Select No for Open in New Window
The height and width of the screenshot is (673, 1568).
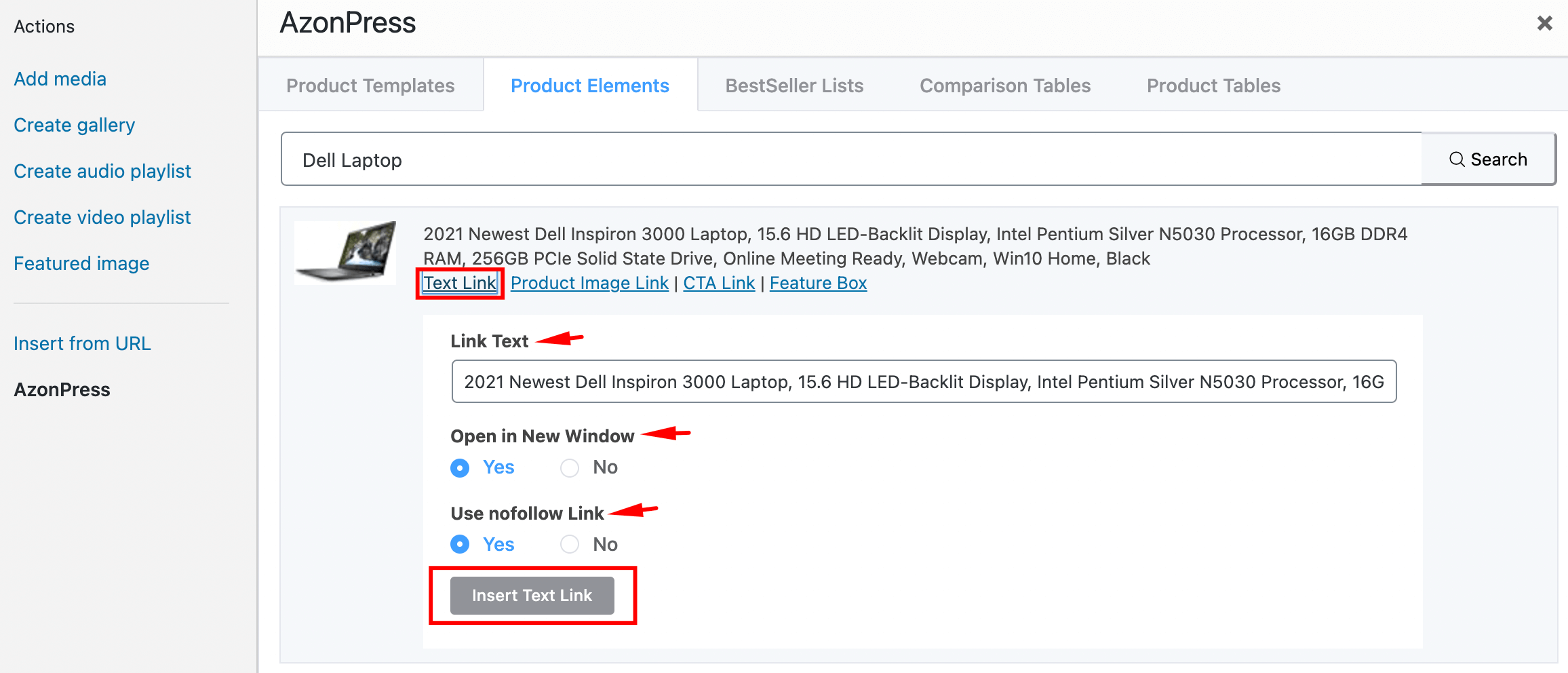[x=570, y=468]
